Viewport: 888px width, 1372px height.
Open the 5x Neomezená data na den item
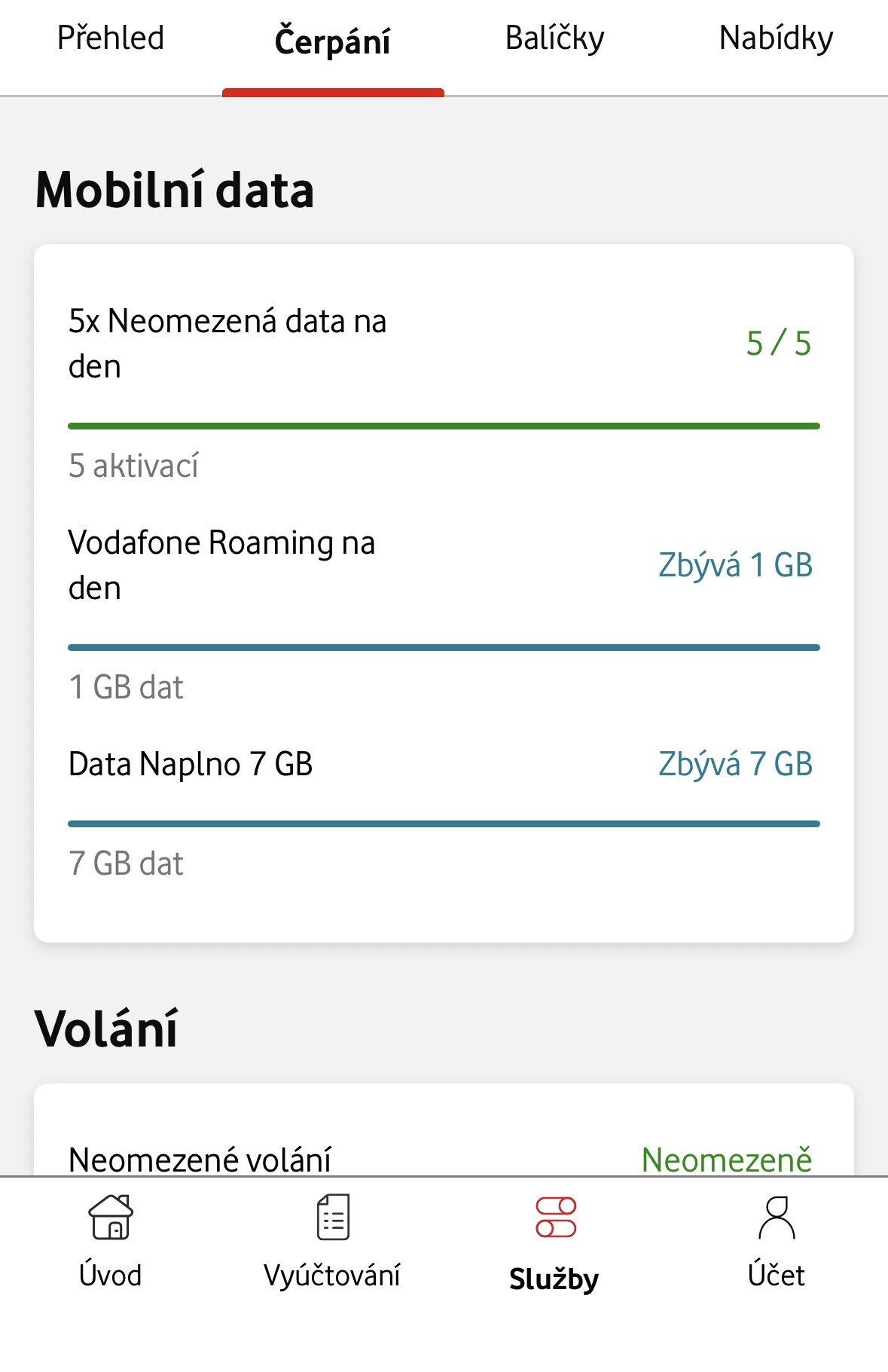[227, 344]
